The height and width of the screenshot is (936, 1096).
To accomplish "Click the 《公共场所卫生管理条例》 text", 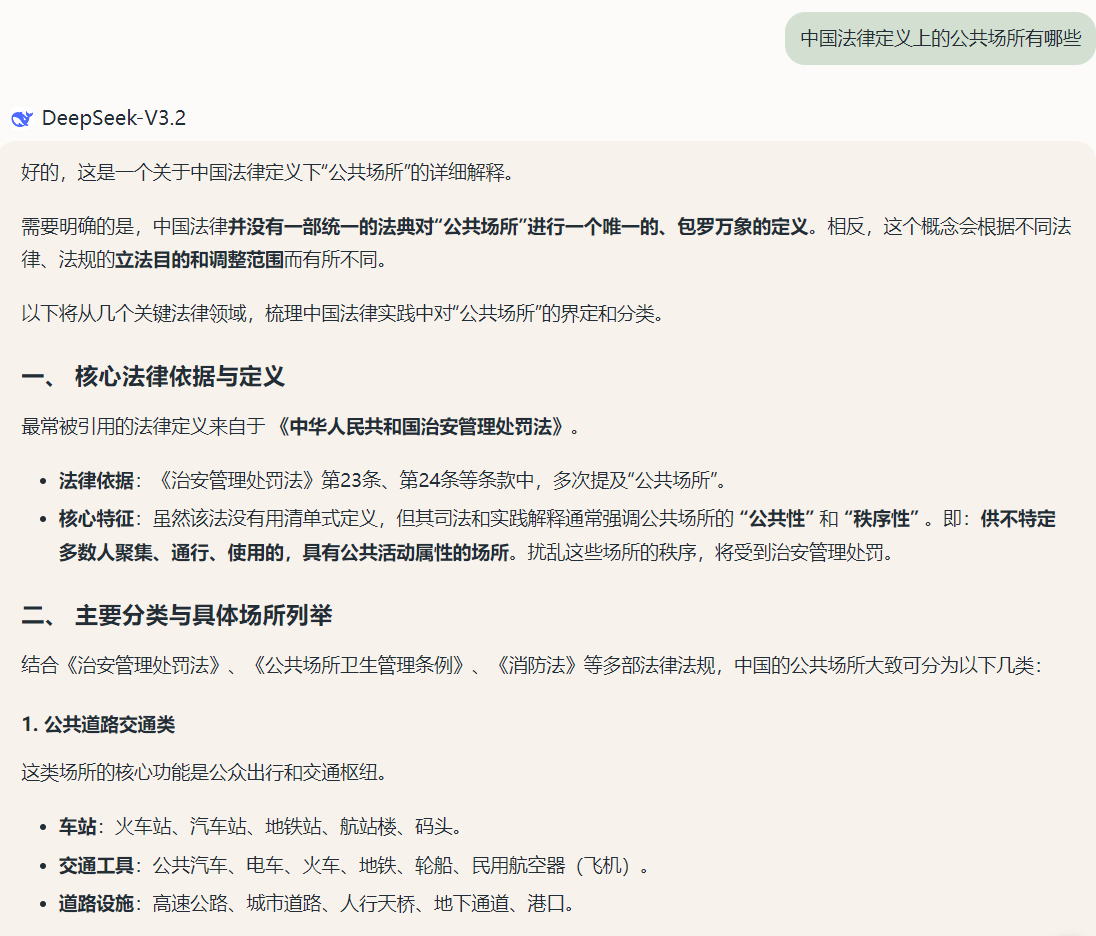I will pos(359,666).
